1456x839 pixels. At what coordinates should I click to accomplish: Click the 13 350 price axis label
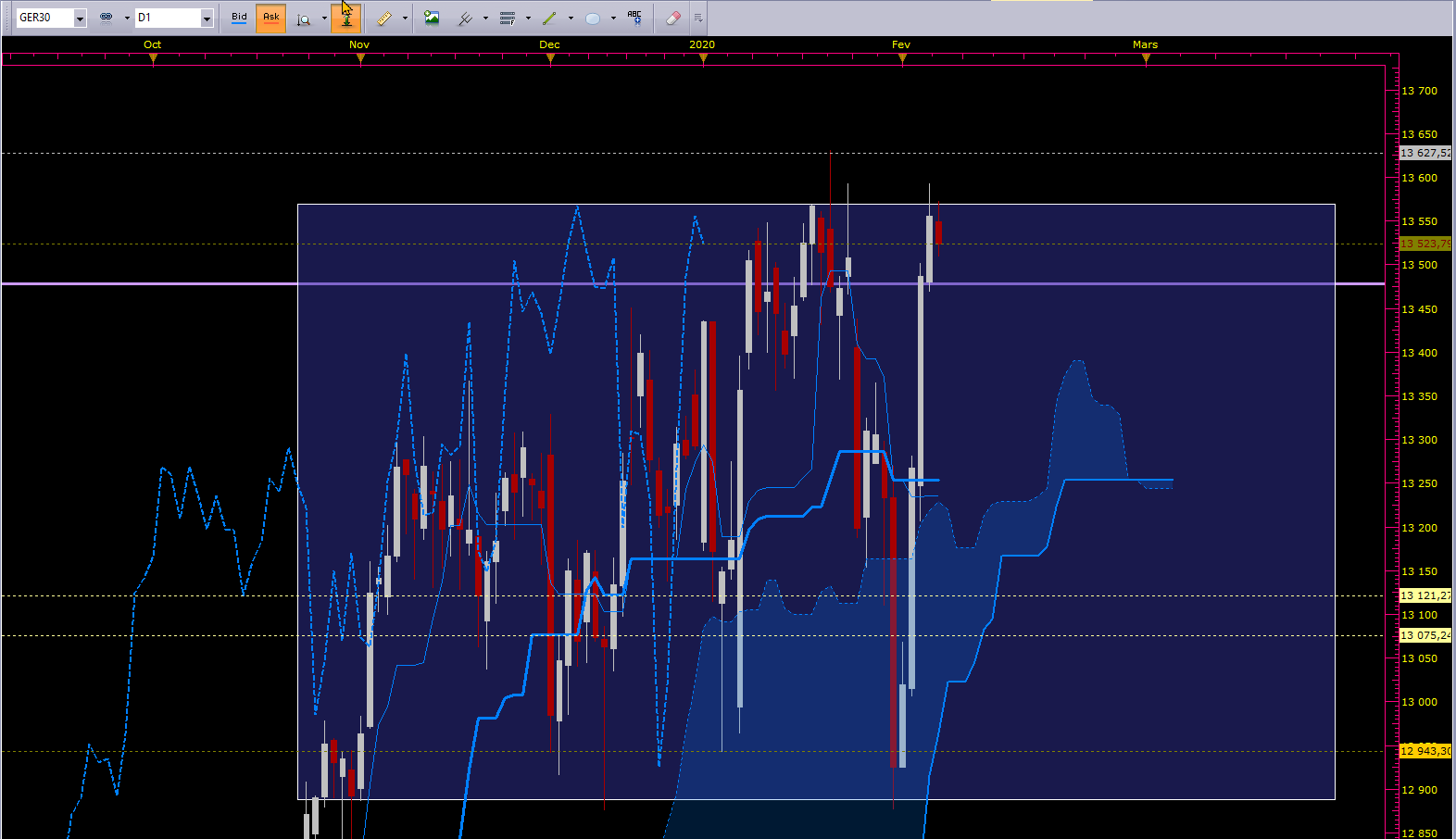coord(1420,396)
